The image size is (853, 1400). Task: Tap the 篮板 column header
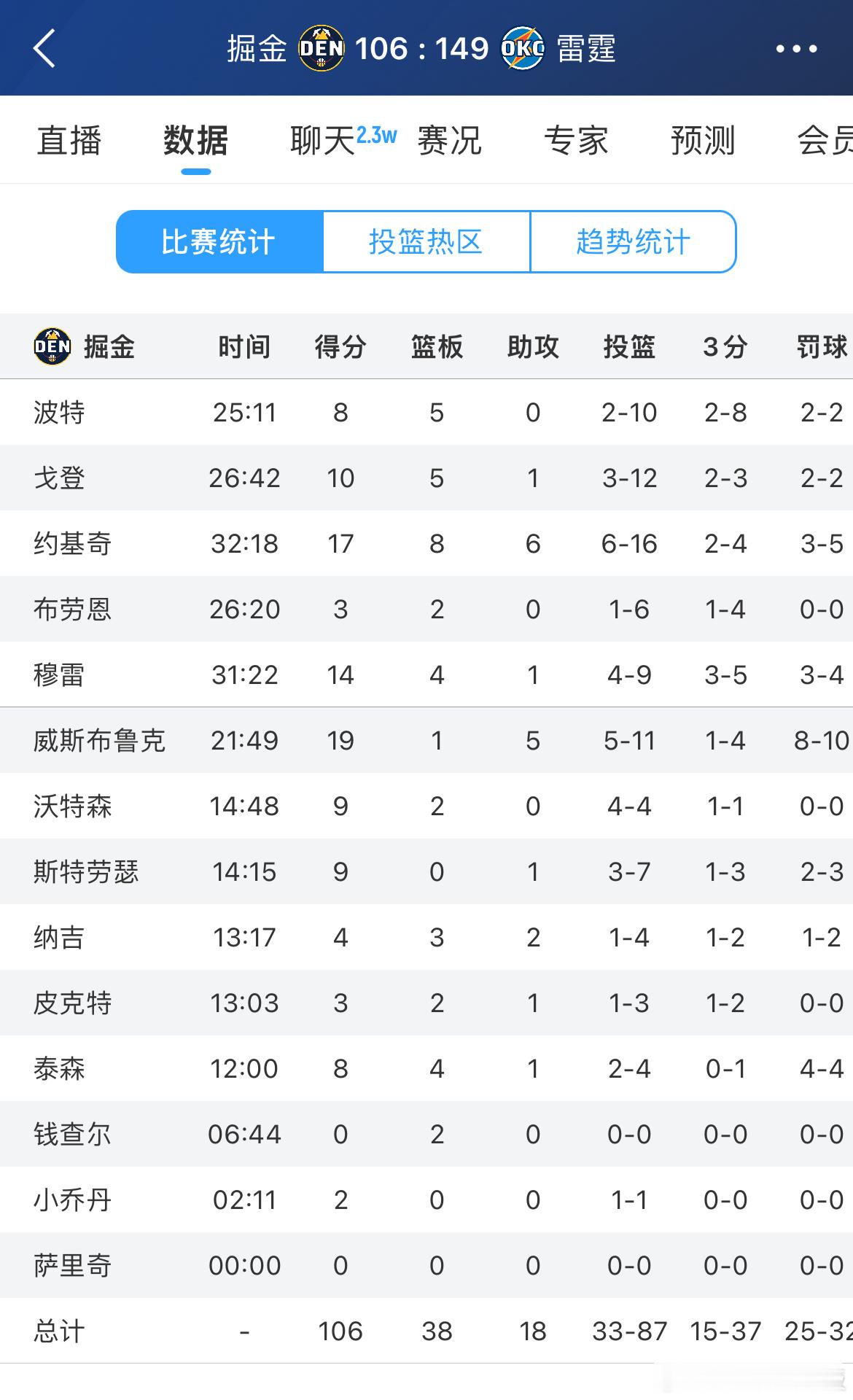coord(437,346)
